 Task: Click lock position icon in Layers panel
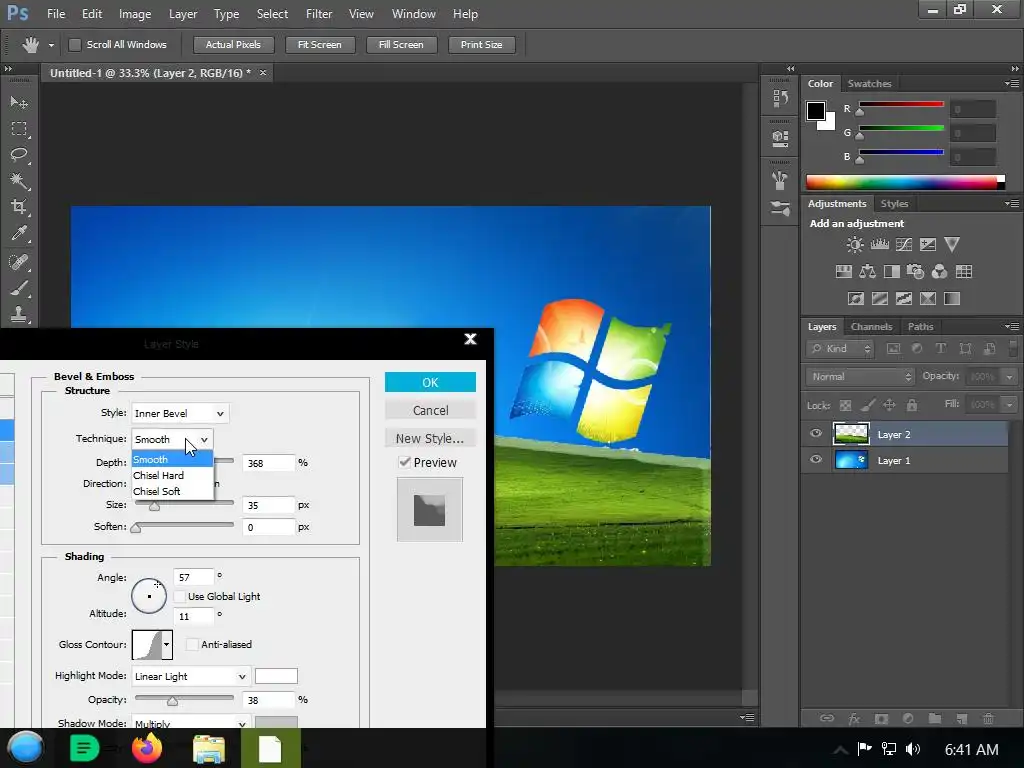tap(889, 406)
